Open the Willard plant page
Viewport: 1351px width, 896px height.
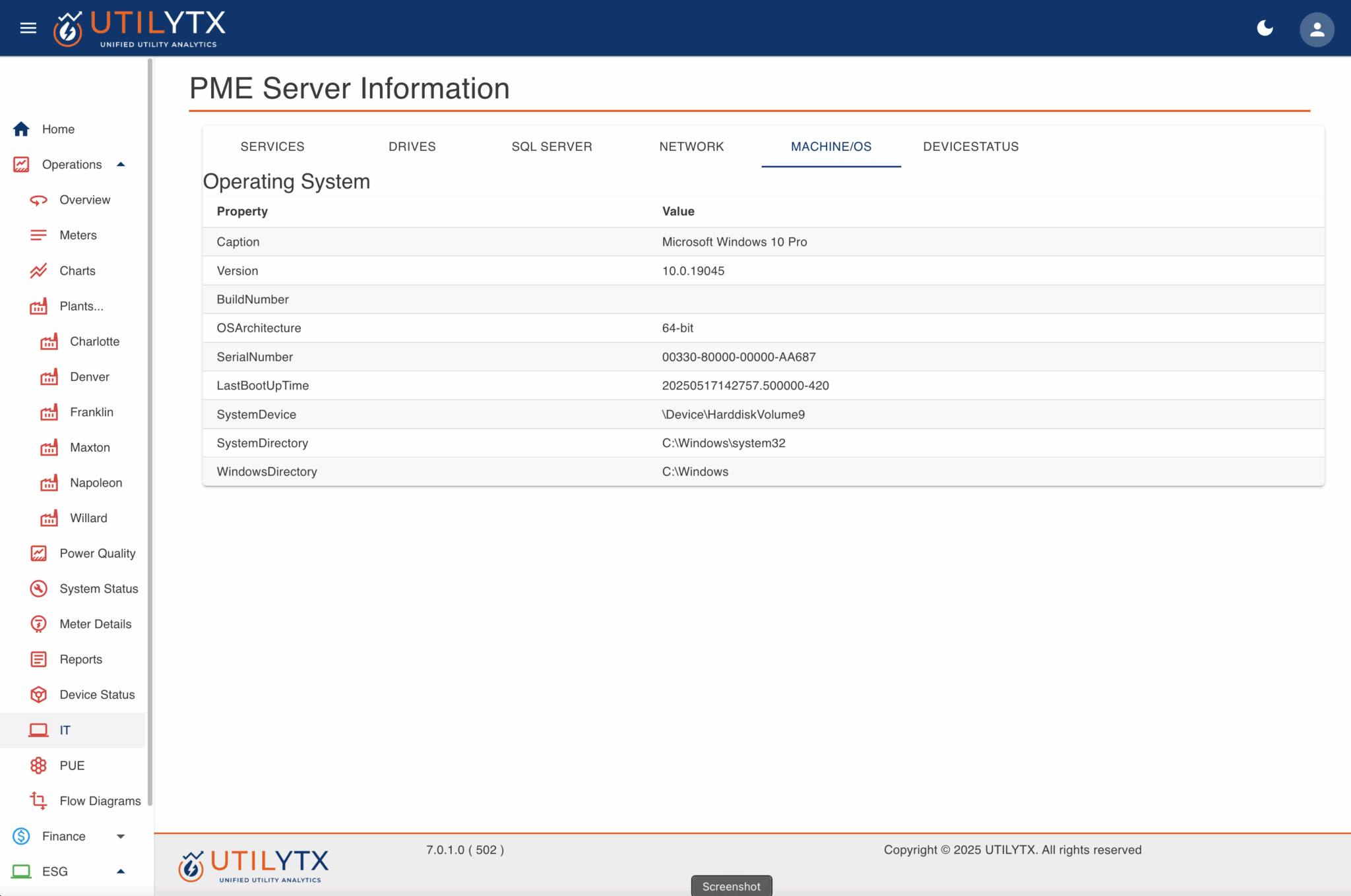click(x=88, y=518)
